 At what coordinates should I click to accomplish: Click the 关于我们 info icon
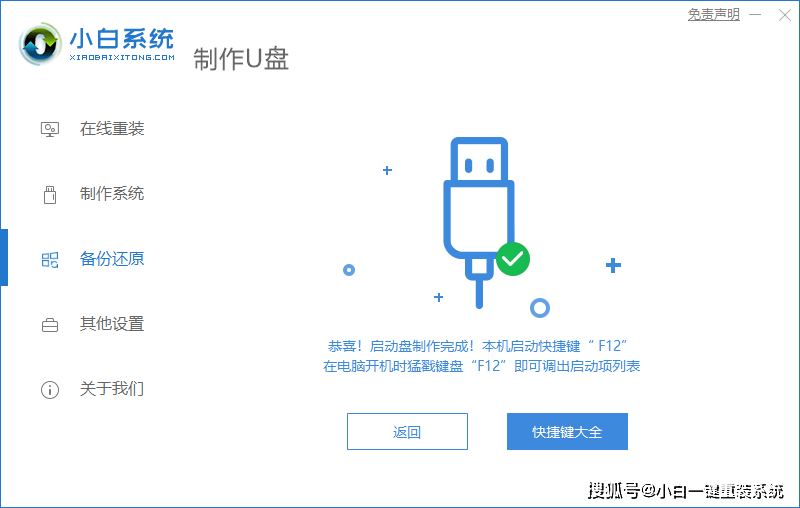coord(49,390)
